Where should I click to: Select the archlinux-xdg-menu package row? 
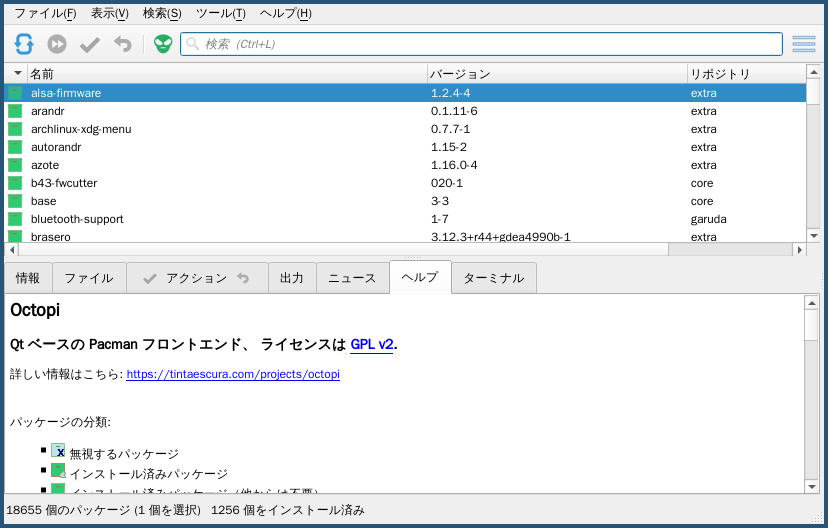[406, 129]
